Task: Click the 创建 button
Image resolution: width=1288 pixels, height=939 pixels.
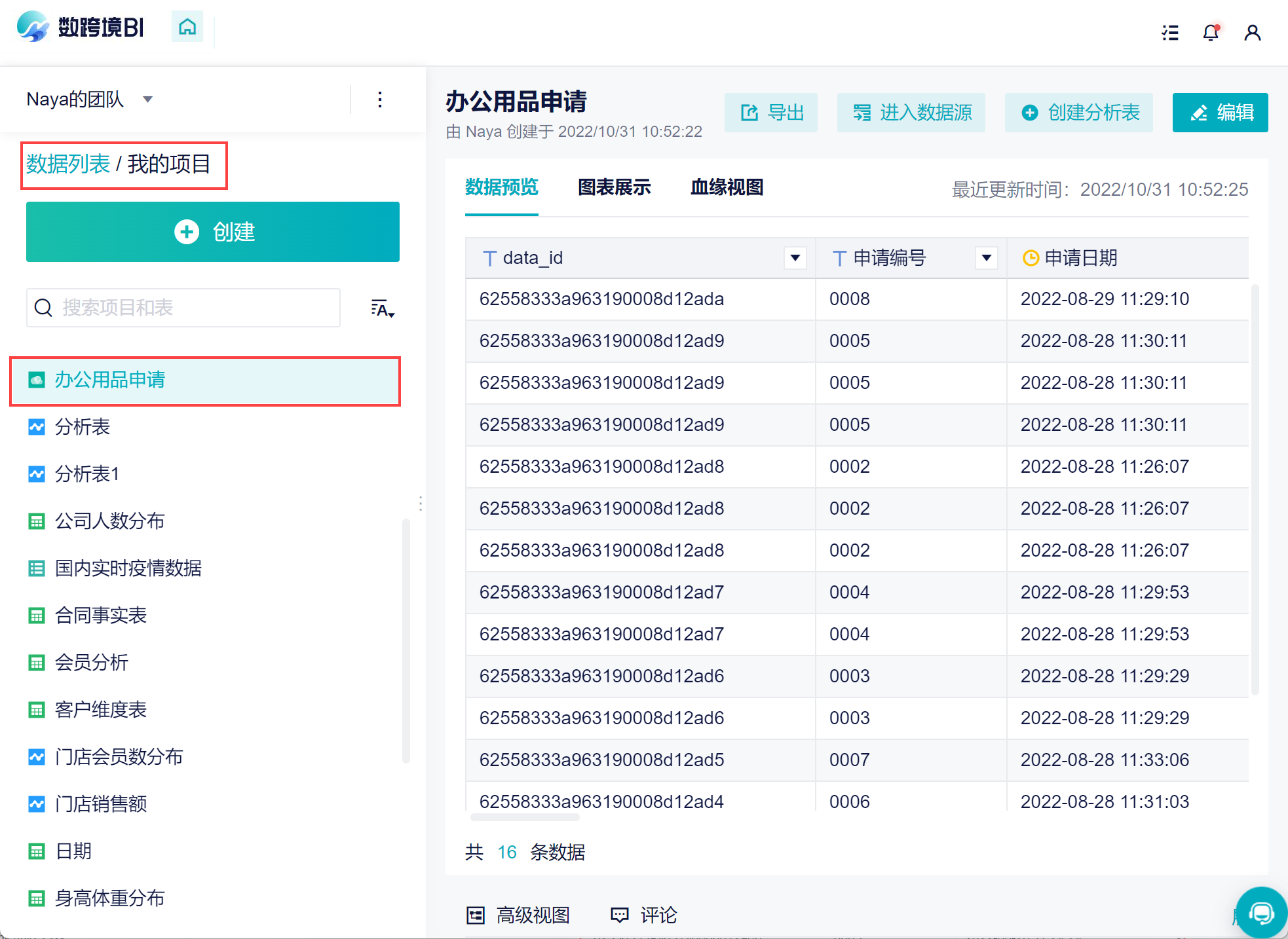Action: click(x=213, y=232)
